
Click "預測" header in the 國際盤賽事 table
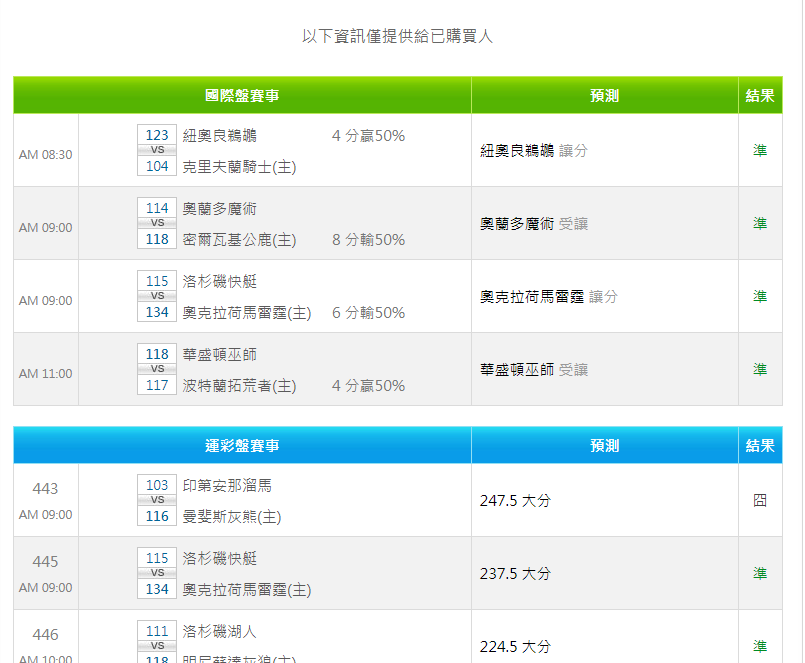click(x=605, y=96)
